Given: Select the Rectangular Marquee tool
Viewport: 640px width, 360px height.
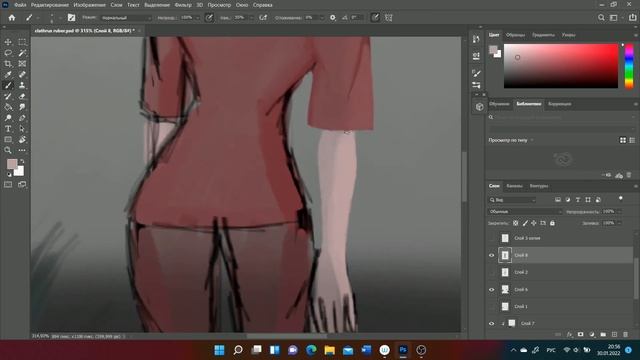Looking at the screenshot, I should (22, 42).
